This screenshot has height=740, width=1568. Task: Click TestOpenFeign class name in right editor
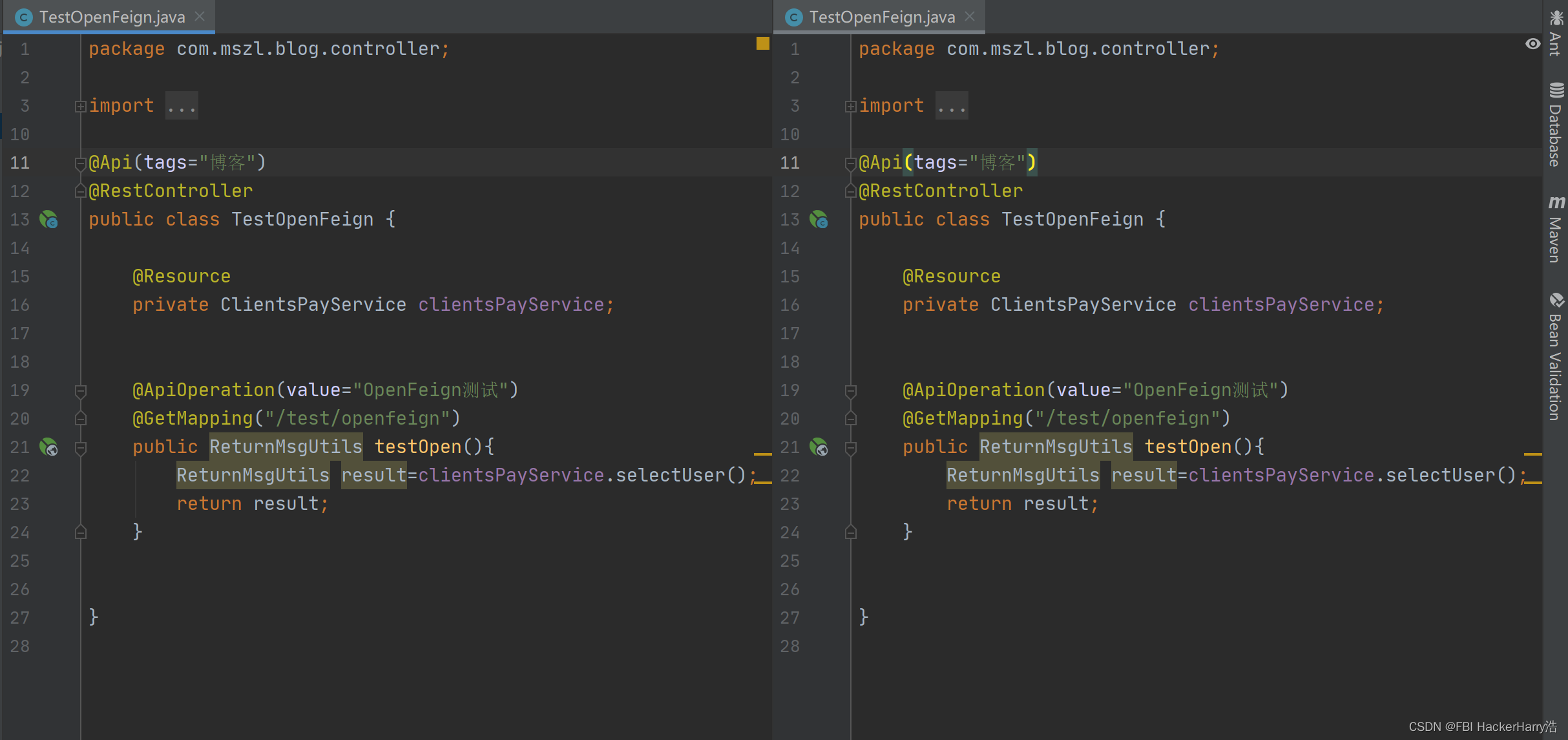click(x=1072, y=220)
